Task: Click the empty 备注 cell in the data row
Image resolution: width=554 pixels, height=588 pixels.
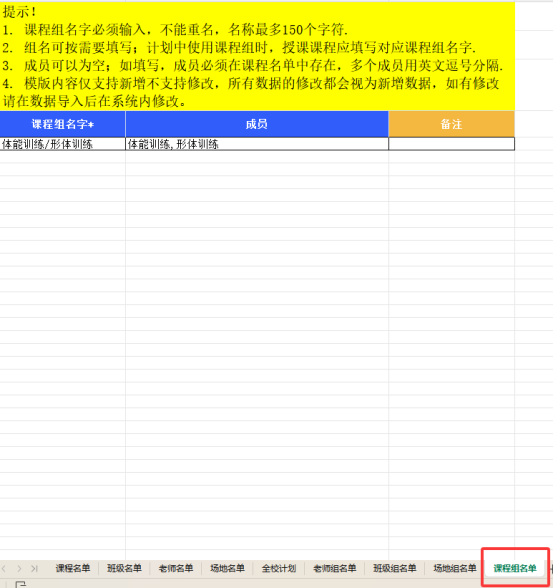Action: 452,144
